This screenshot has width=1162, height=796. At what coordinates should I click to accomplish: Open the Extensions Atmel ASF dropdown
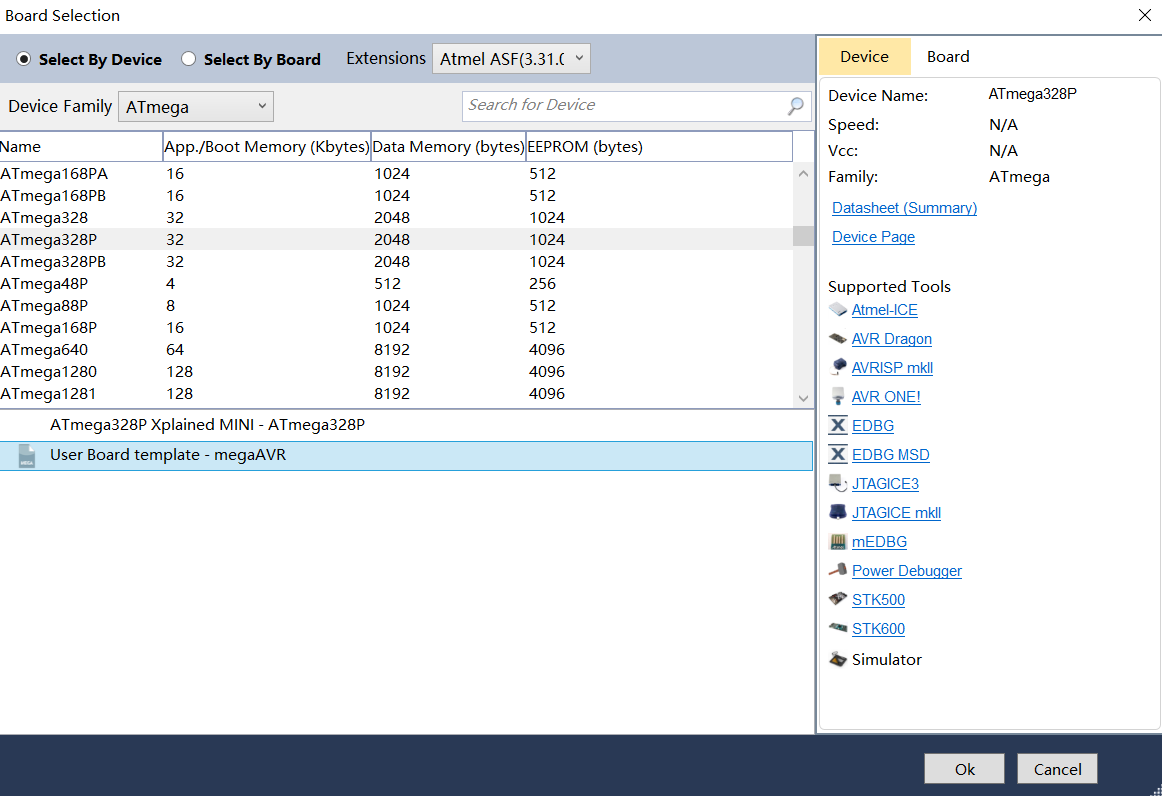[x=511, y=59]
